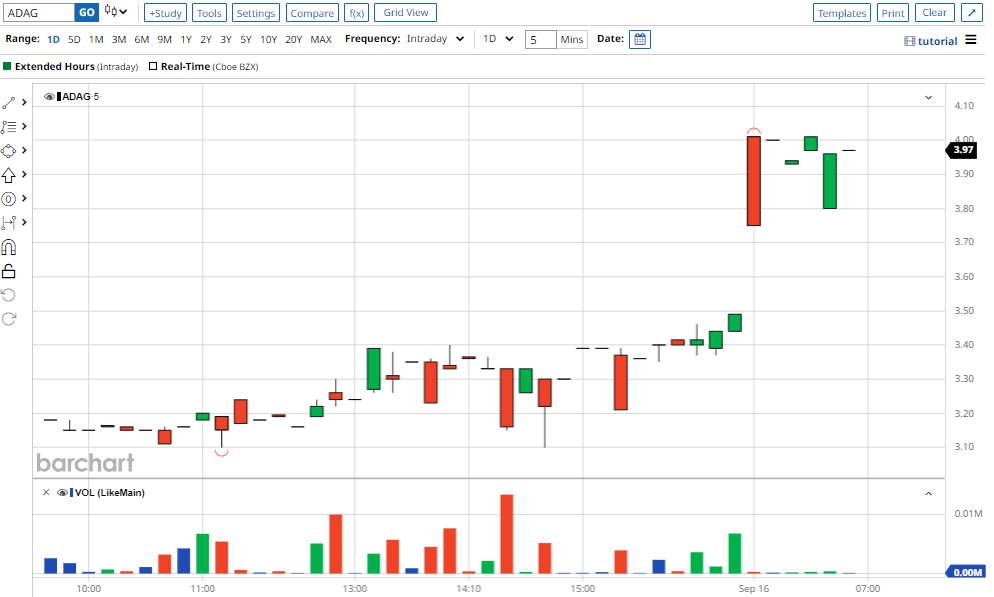Image resolution: width=994 pixels, height=597 pixels.
Task: Click the Compare button
Action: pos(312,13)
